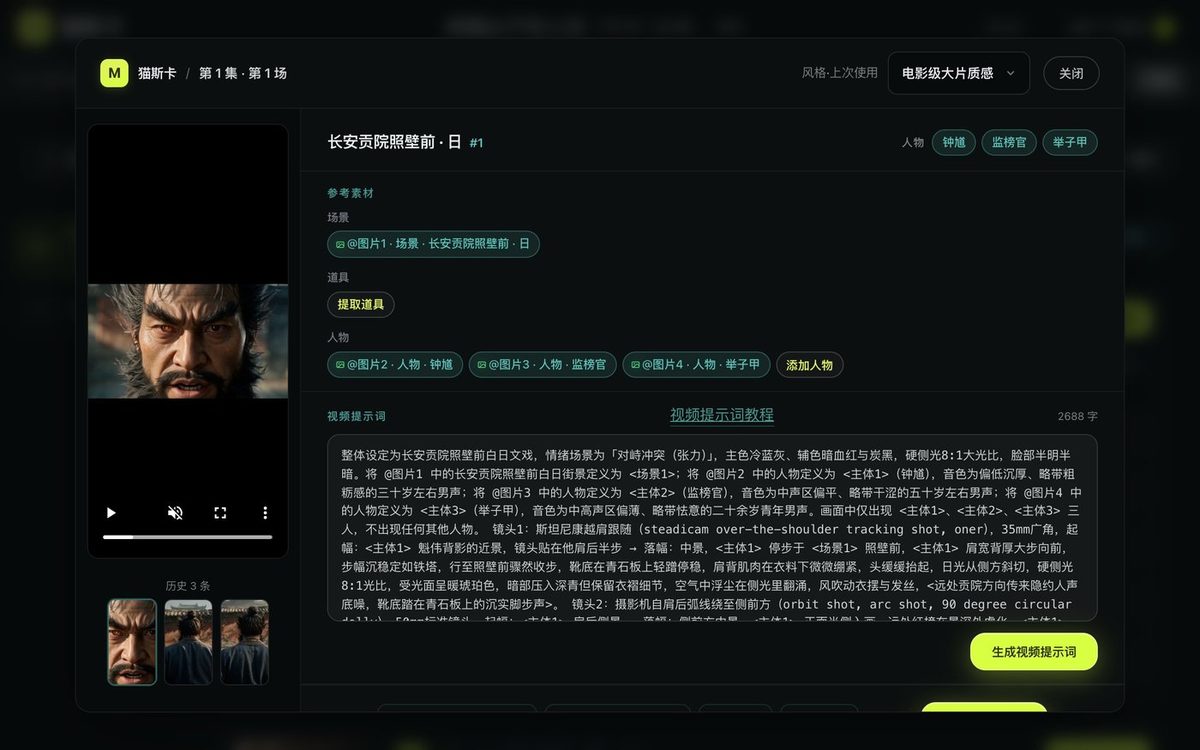The image size is (1200, 750).
Task: Click the 猫斯卡 breadcrumb
Action: point(157,73)
